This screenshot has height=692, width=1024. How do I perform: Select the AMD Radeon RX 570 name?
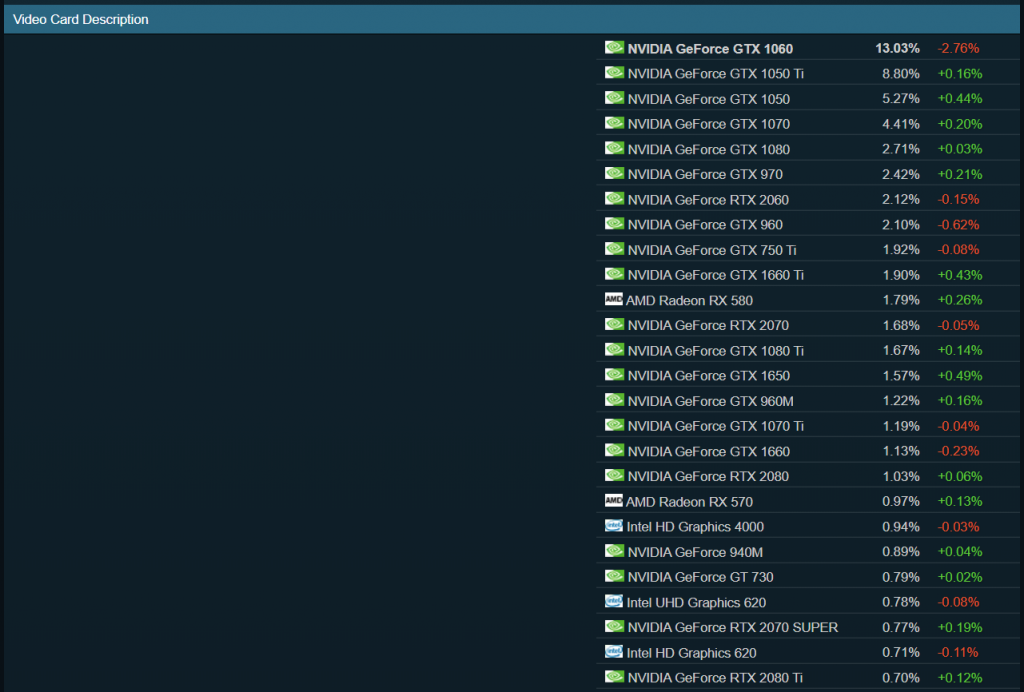(689, 502)
